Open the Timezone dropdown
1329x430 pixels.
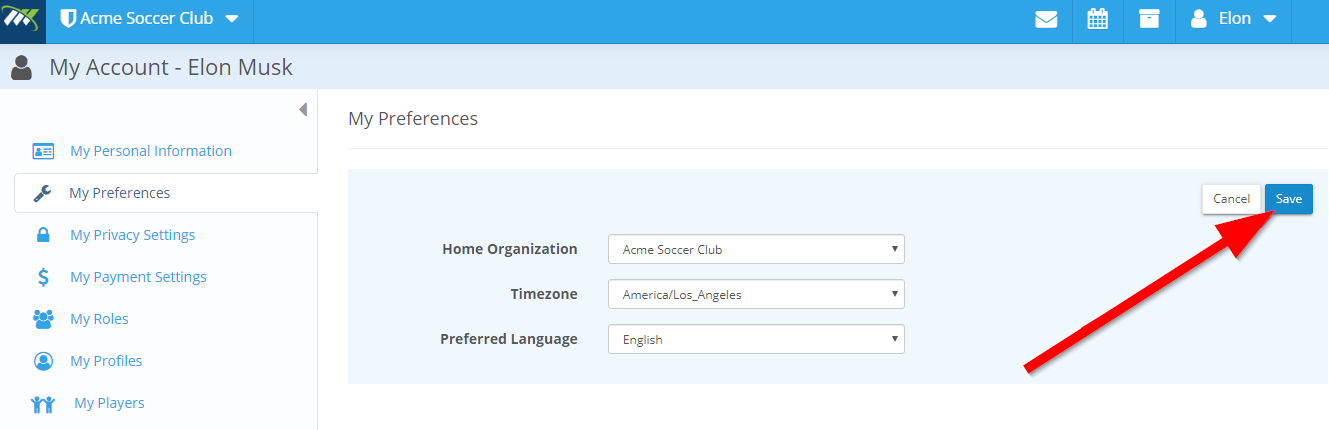(756, 294)
